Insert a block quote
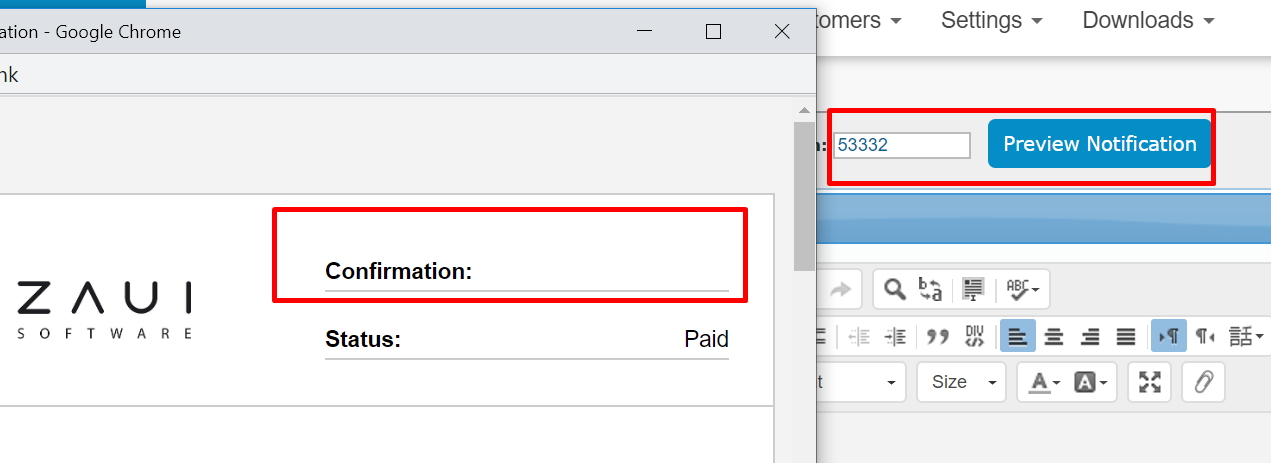This screenshot has height=463, width=1271. 937,336
